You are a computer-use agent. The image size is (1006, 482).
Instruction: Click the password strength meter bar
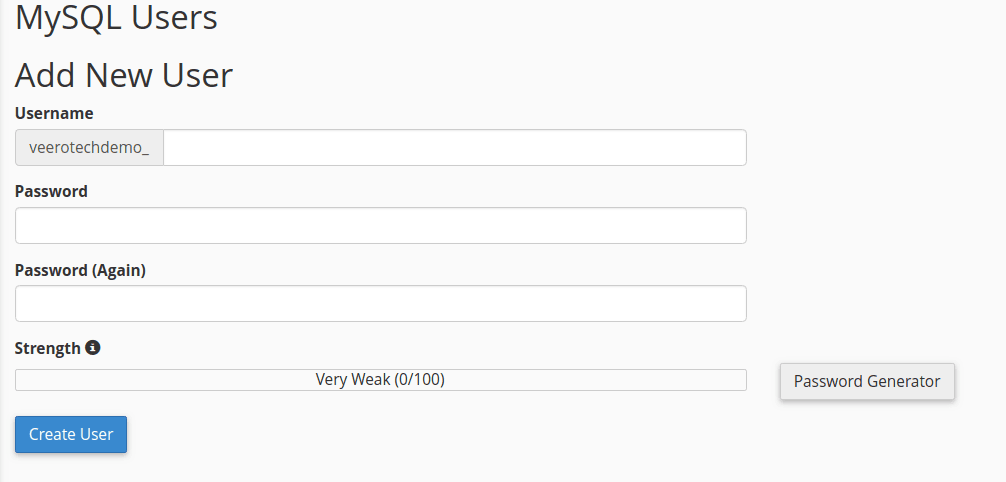coord(380,380)
